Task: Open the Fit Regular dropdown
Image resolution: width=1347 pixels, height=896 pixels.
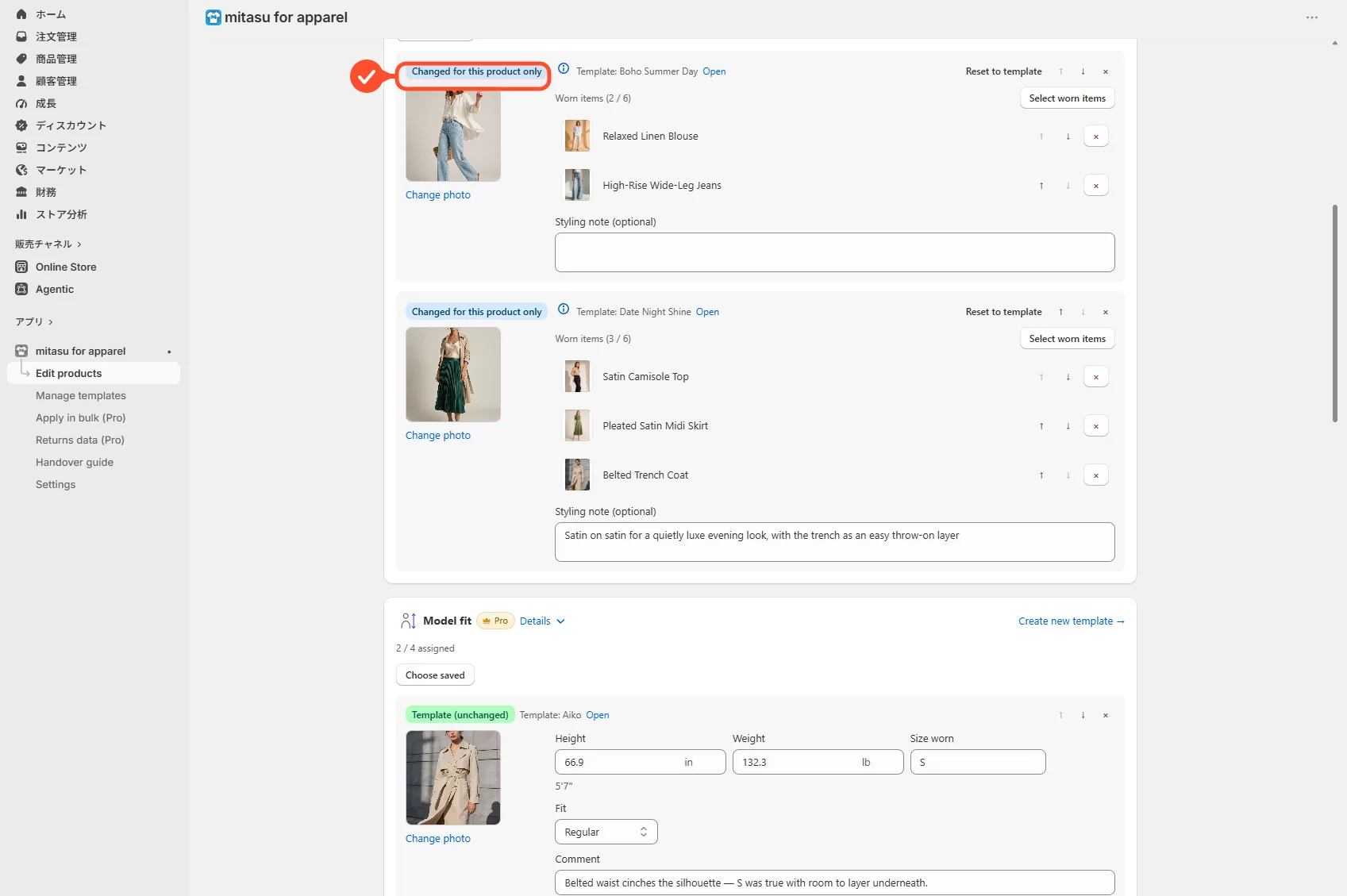Action: coord(606,832)
